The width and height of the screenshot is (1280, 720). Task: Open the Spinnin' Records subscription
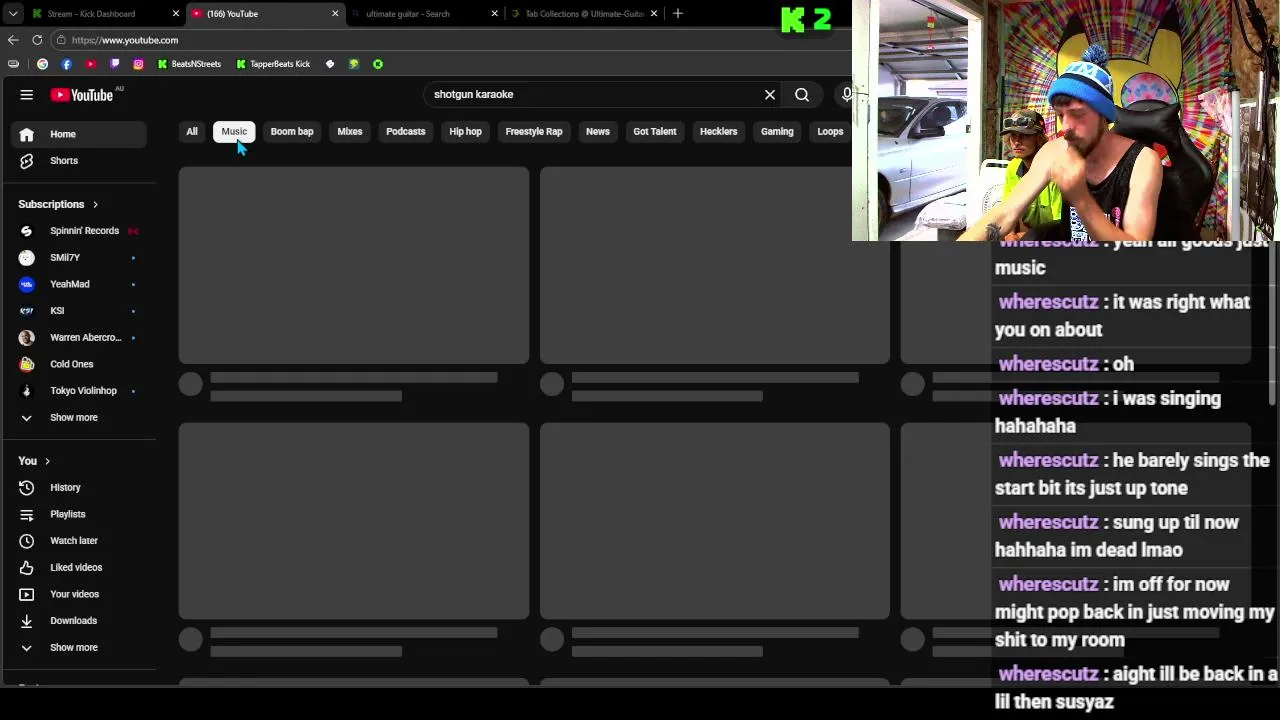[x=78, y=231]
